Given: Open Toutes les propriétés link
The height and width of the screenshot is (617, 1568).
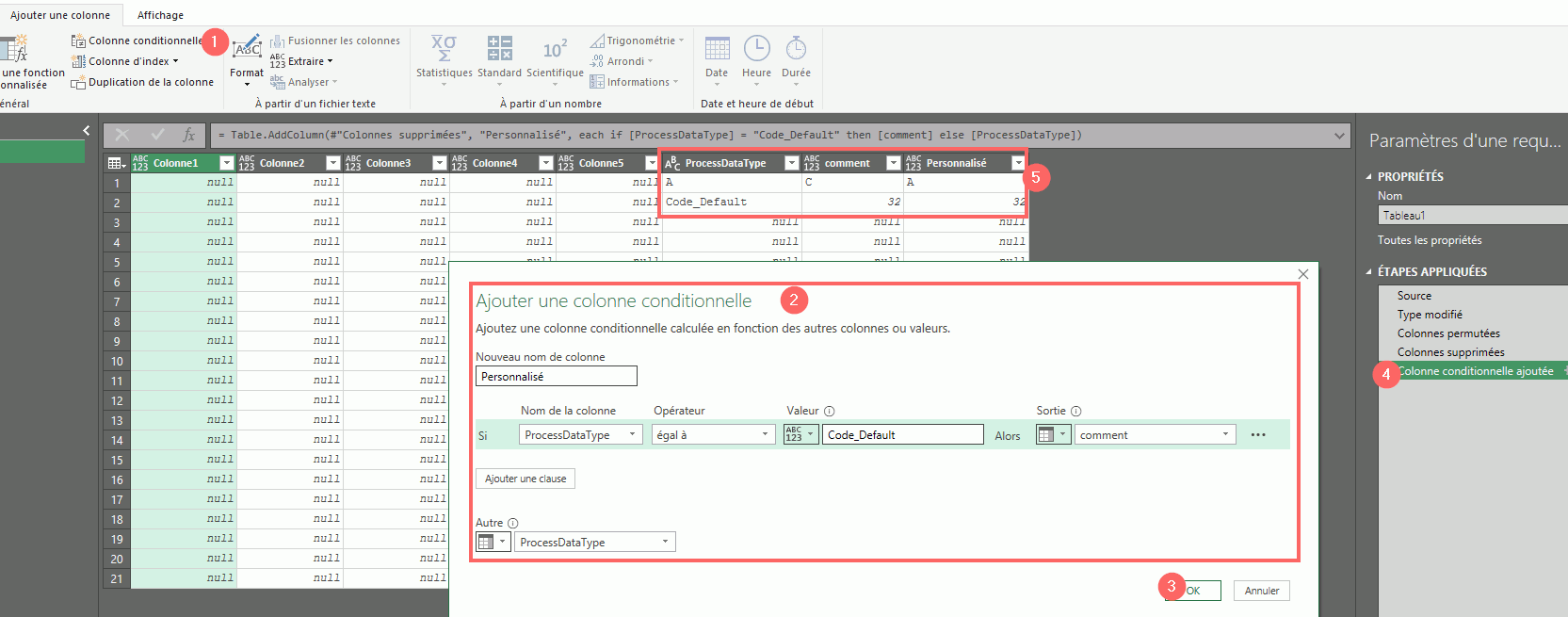Looking at the screenshot, I should pos(1430,240).
